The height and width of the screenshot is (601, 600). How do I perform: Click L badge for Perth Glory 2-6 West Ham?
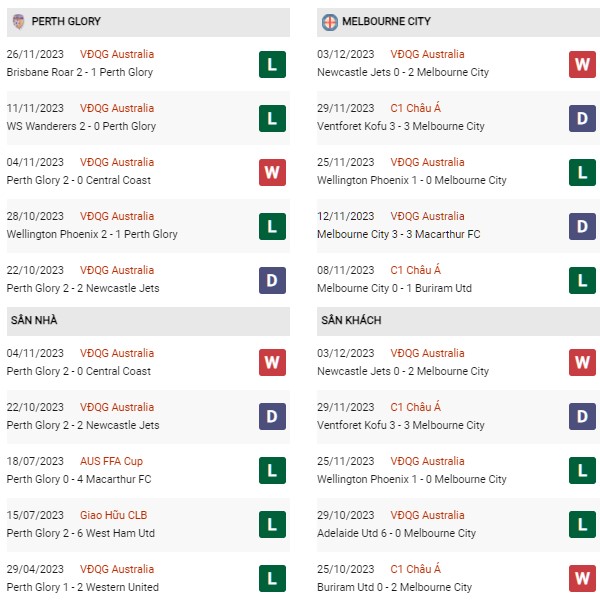coord(272,524)
